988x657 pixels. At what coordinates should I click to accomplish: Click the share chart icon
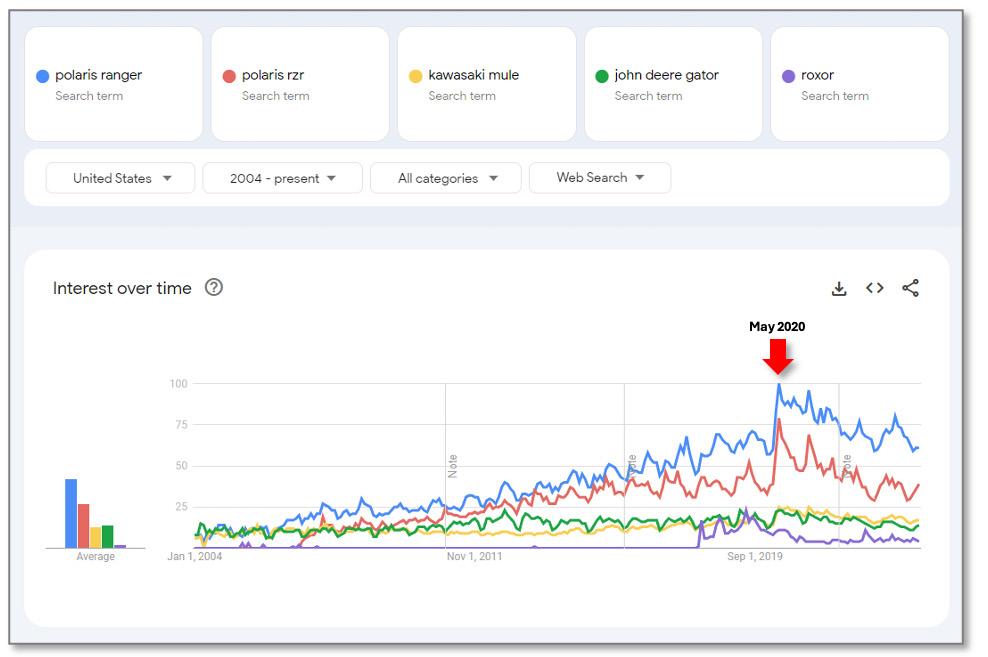910,288
